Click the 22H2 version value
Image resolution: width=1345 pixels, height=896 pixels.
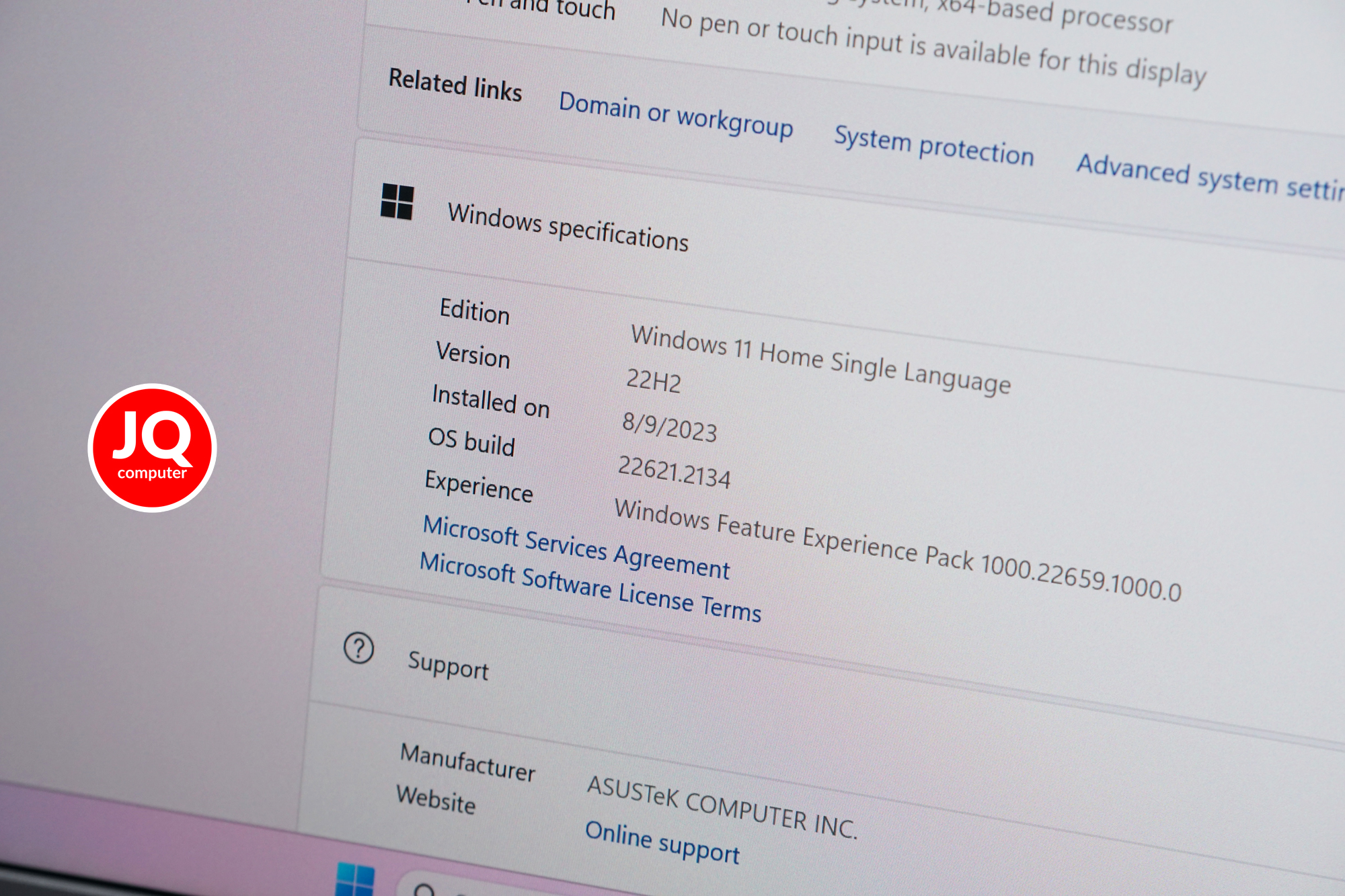click(654, 380)
